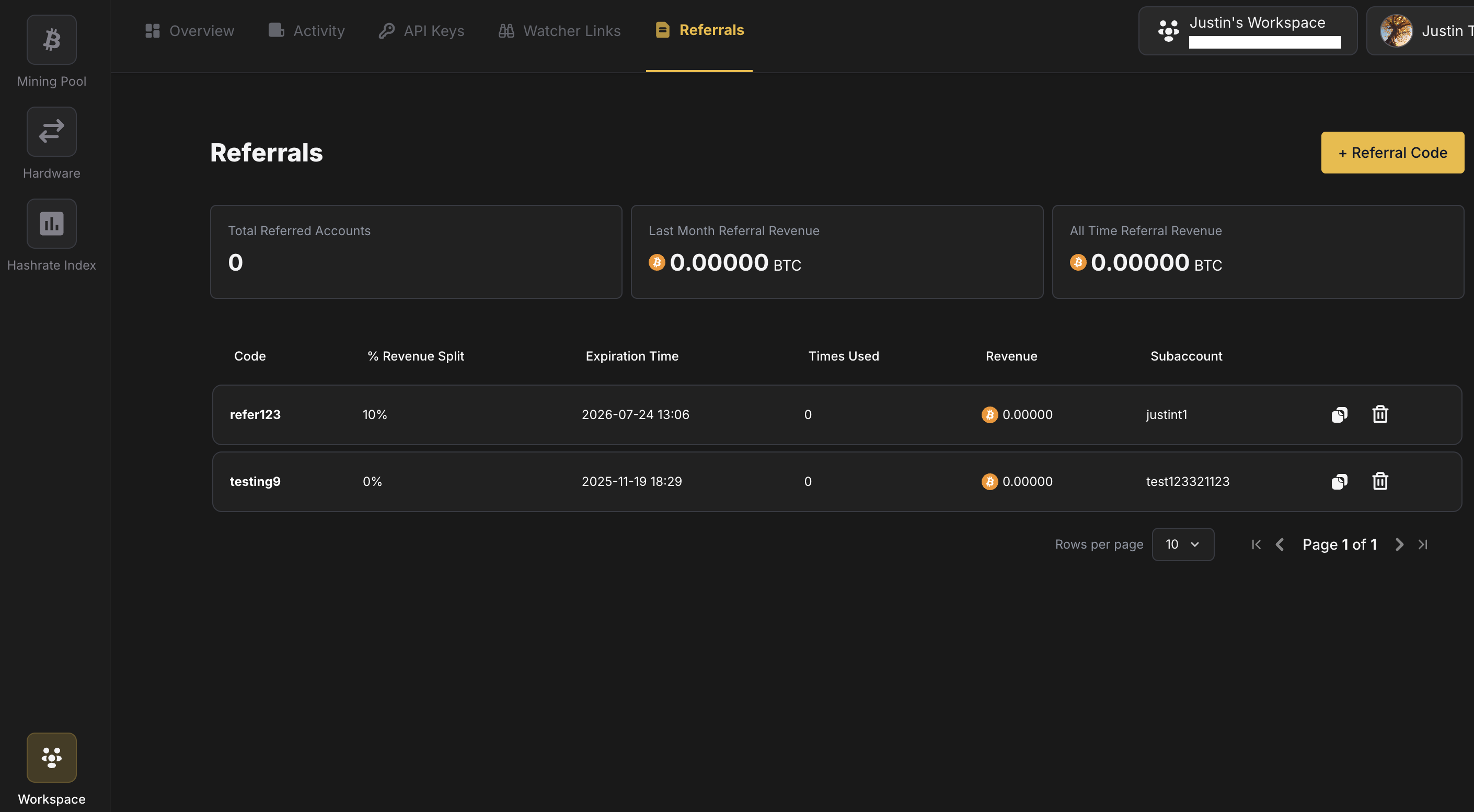
Task: Click the Hardware label
Action: pyautogui.click(x=52, y=173)
